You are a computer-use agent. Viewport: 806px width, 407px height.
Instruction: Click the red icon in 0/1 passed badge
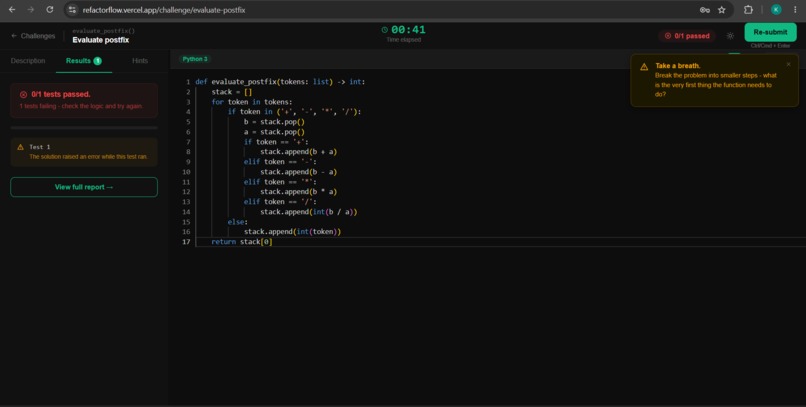click(x=668, y=36)
